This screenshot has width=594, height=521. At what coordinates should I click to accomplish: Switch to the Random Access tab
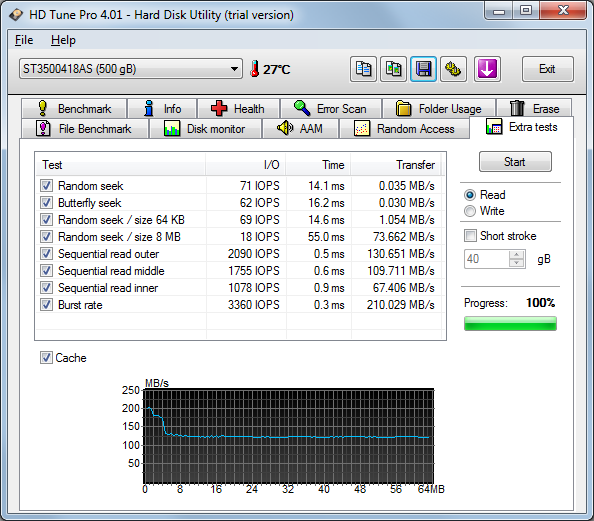(x=404, y=129)
